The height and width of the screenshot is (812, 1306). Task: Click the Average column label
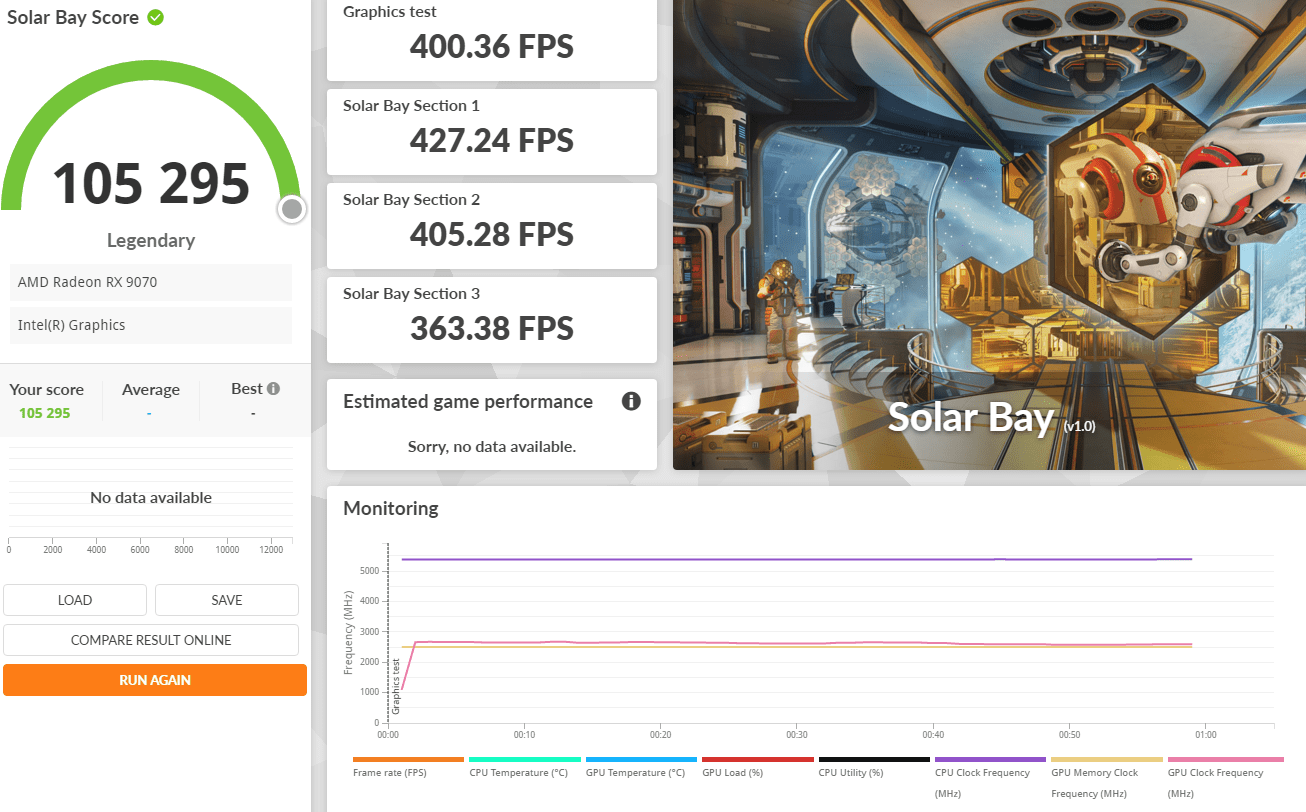[x=151, y=390]
